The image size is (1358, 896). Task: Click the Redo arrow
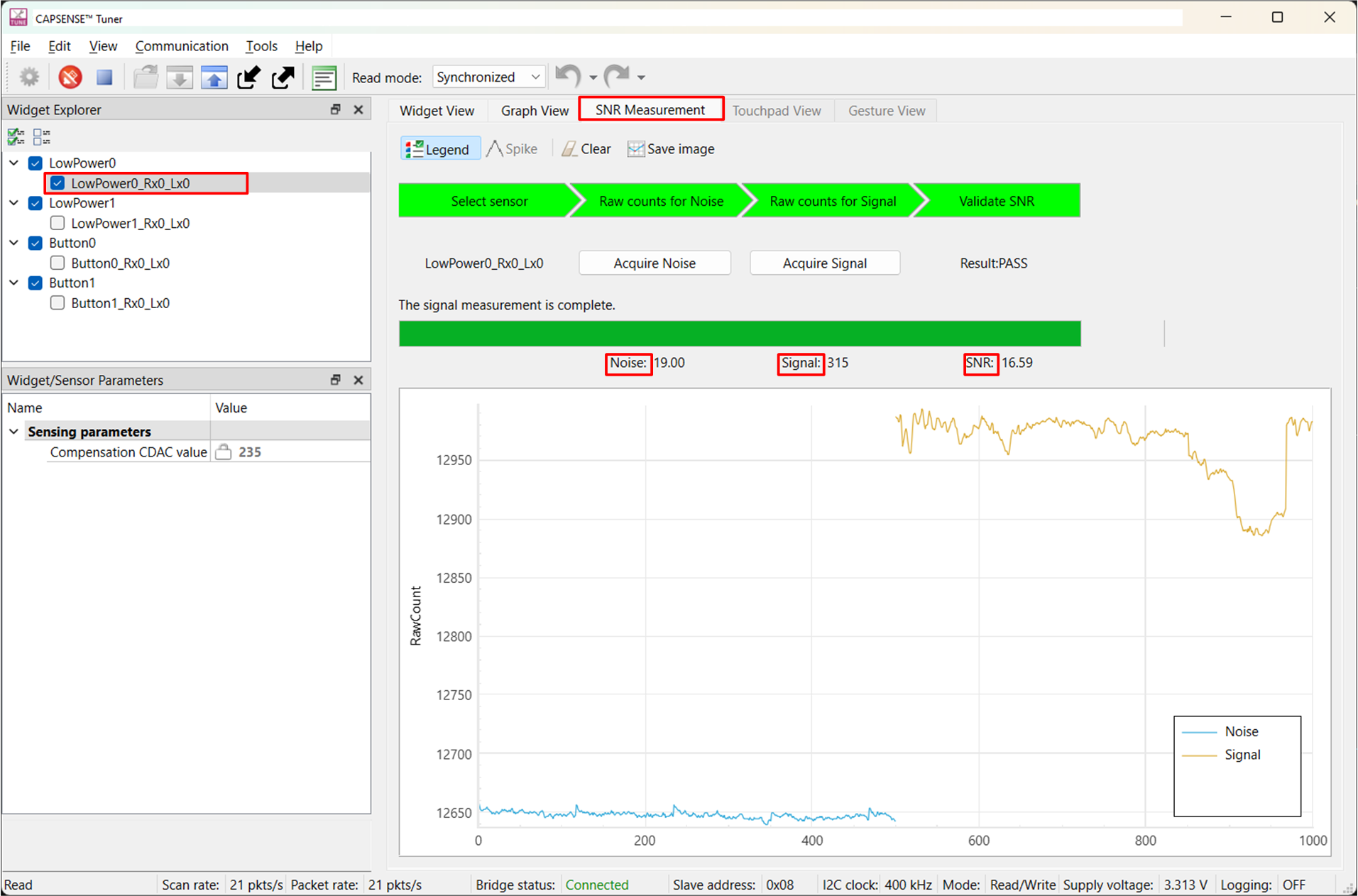click(x=617, y=75)
